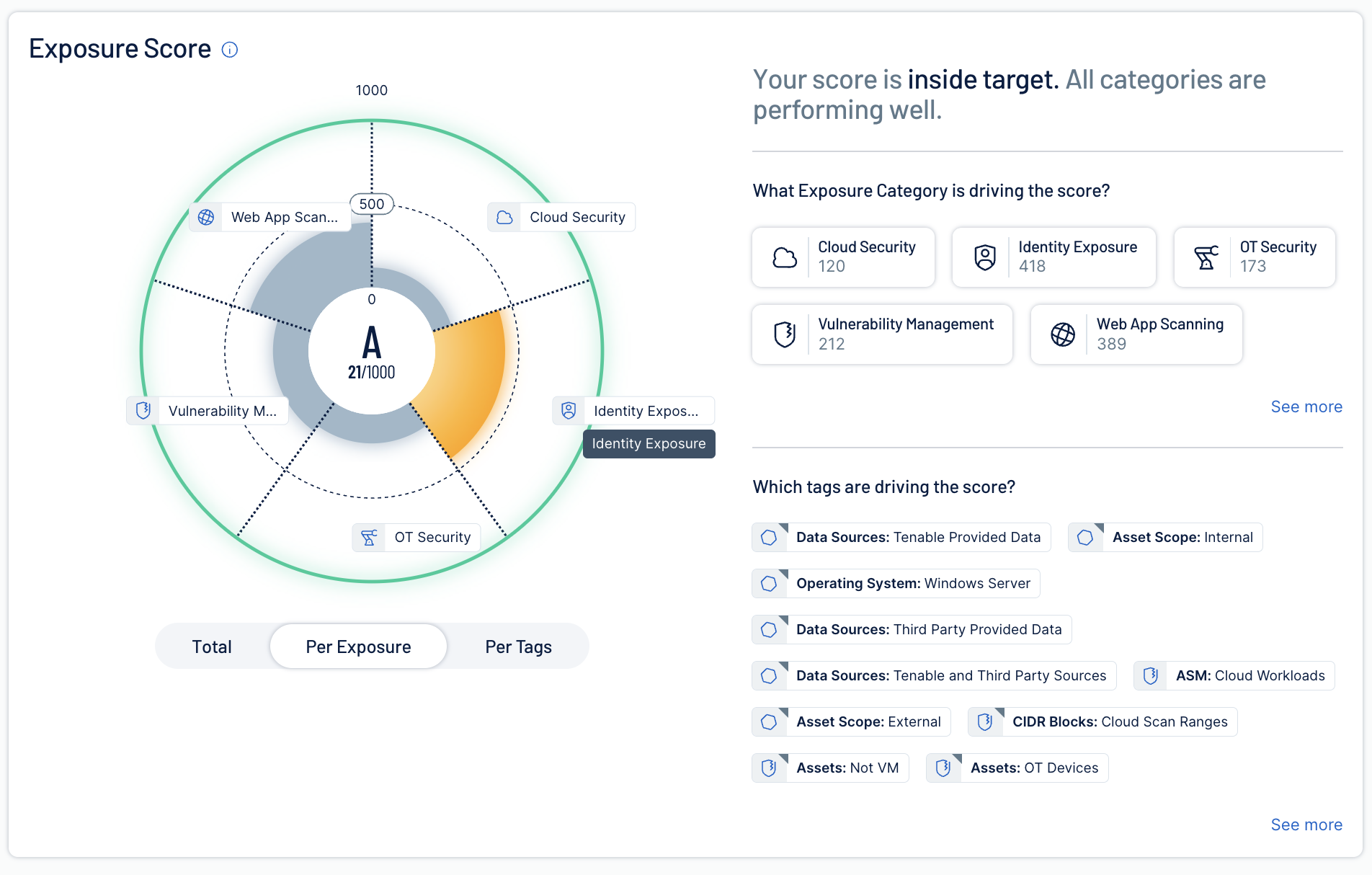Click the globe icon in Web App Scanning card
The image size is (1372, 875).
[x=1062, y=334]
